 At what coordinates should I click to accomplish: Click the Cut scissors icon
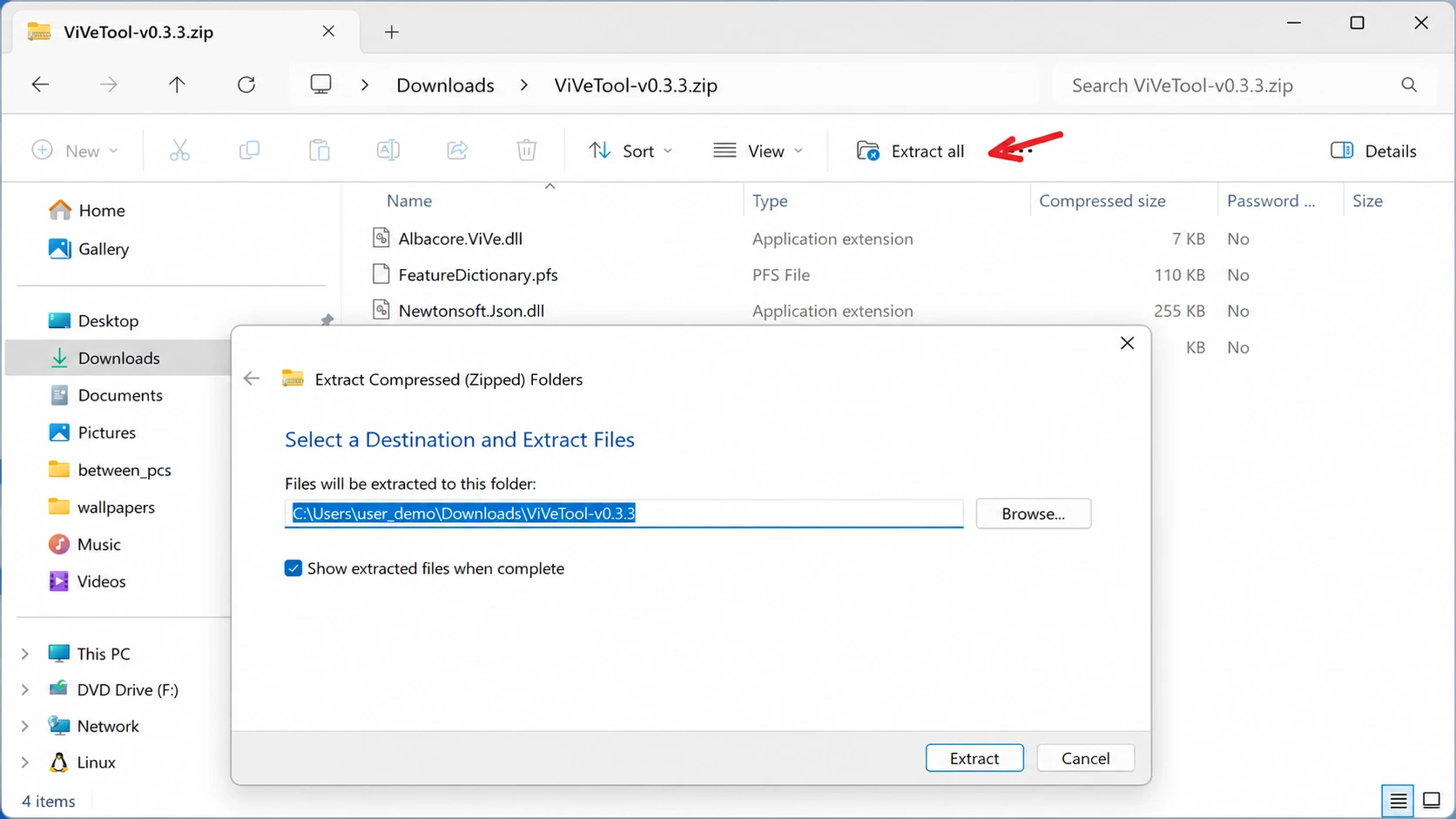click(x=179, y=151)
